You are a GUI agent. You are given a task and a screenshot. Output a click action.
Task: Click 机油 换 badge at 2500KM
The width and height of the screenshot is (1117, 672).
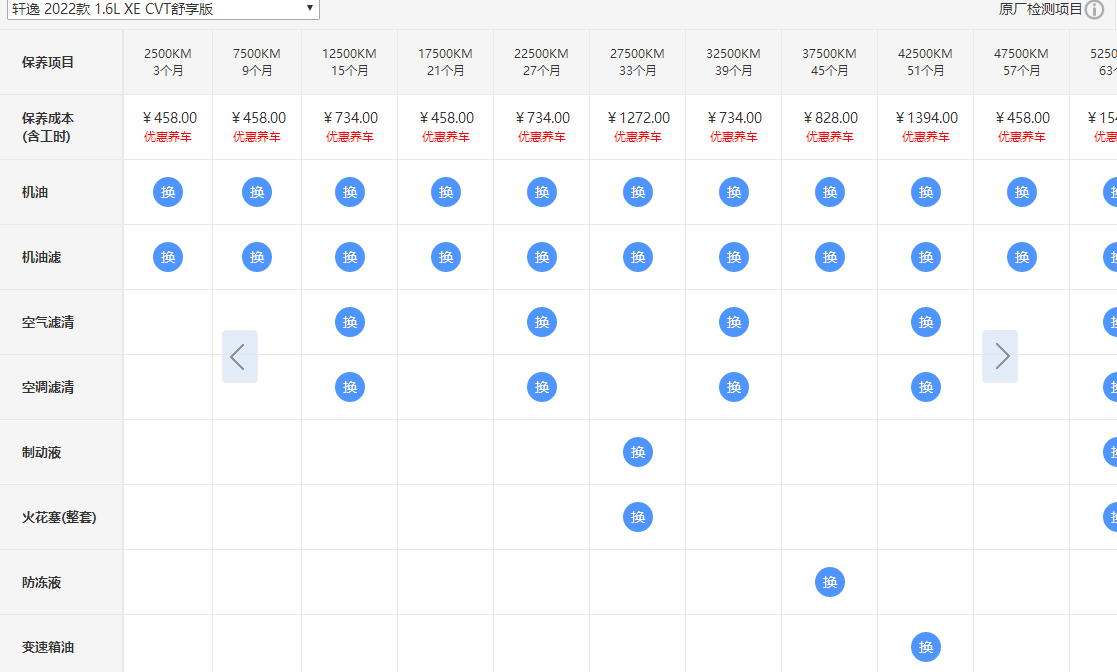click(x=168, y=192)
